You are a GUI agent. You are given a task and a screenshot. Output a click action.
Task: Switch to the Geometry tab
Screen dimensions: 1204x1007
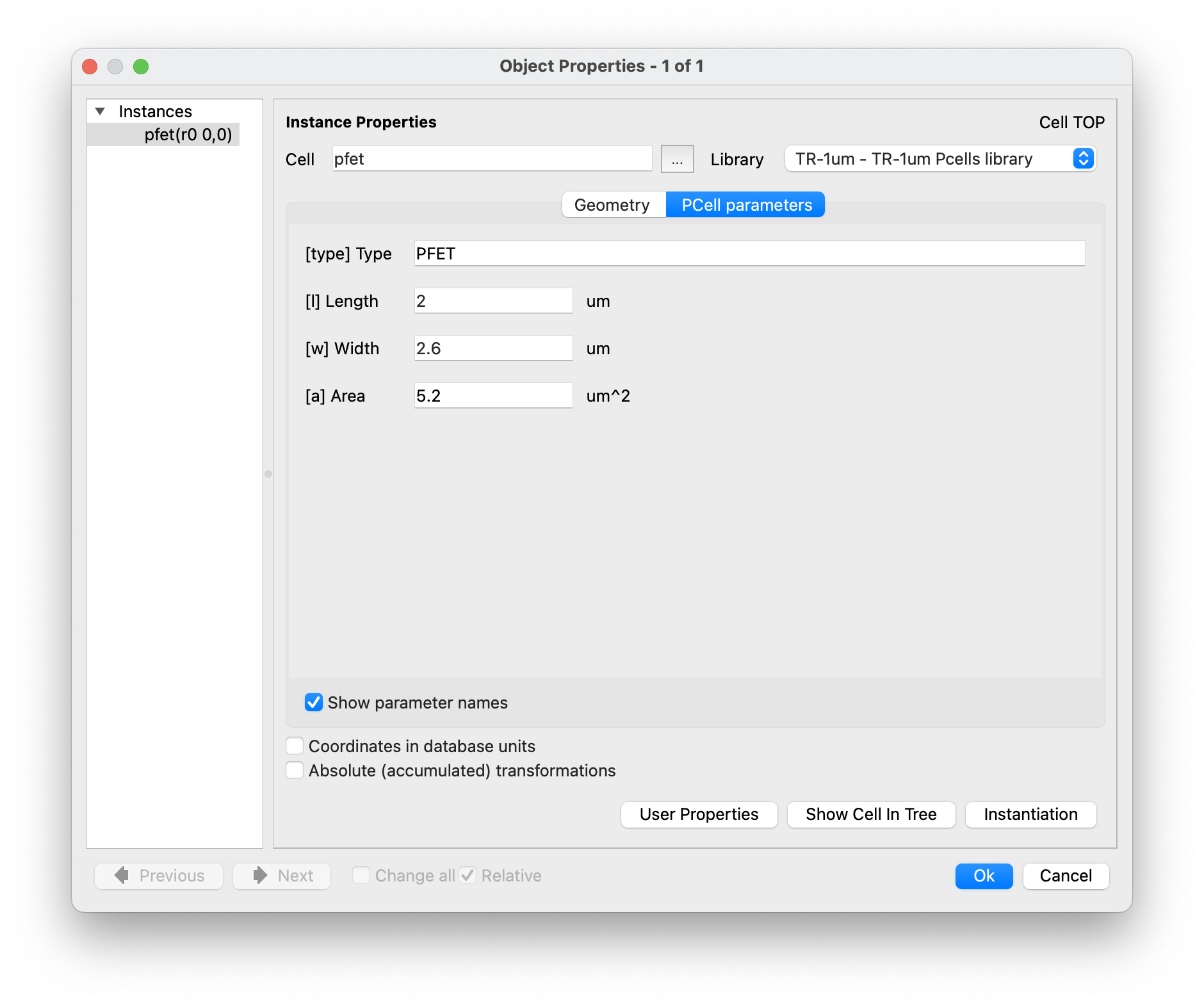[613, 205]
